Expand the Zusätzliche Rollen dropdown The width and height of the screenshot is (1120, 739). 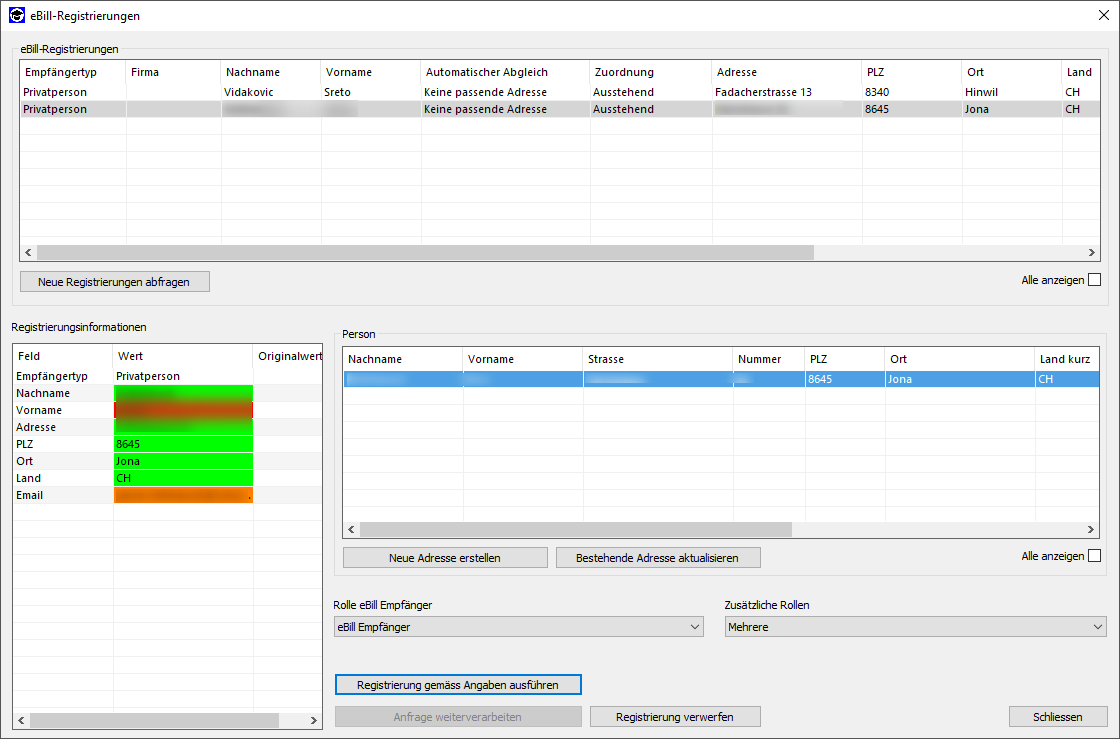(915, 627)
